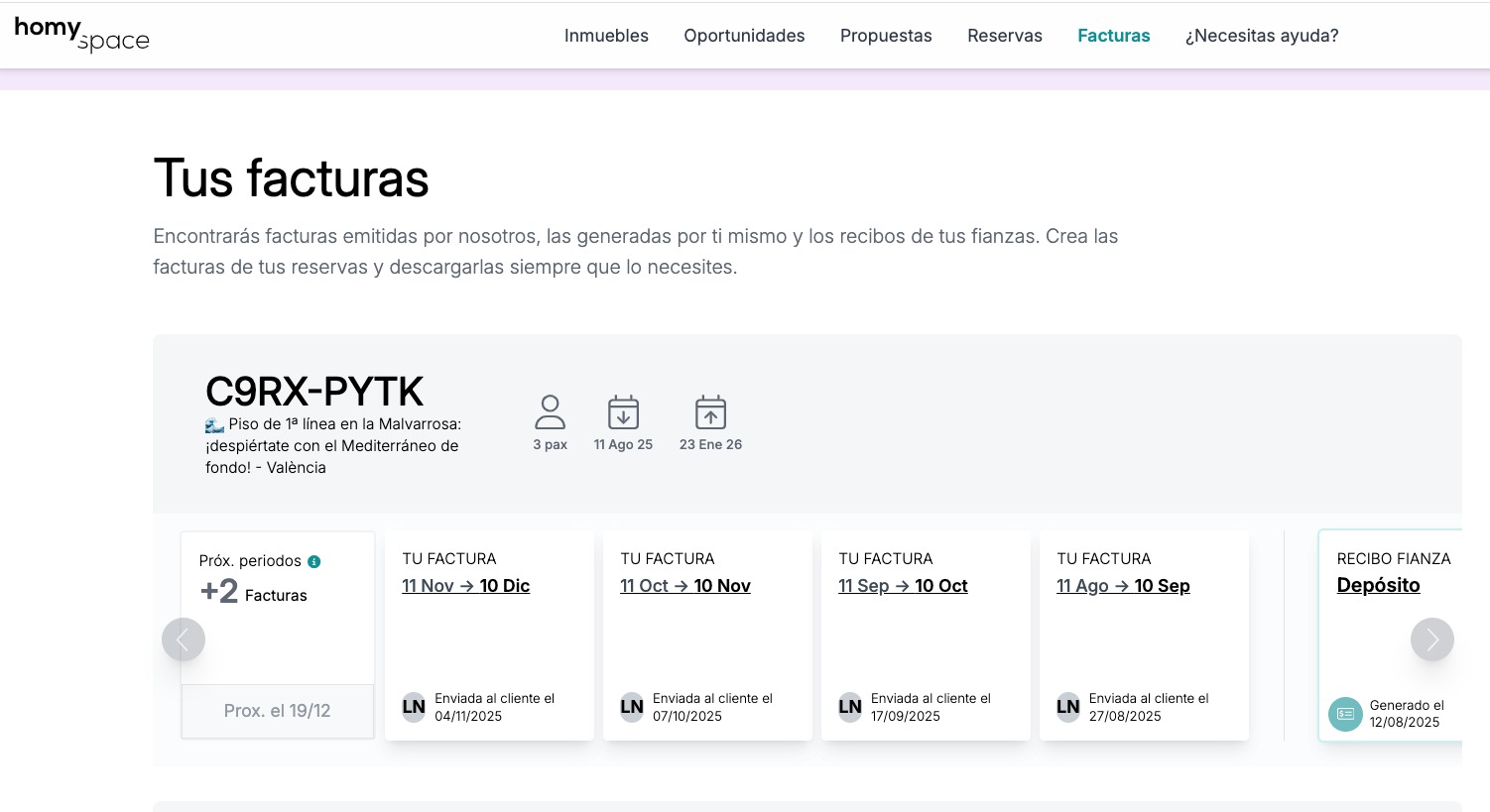This screenshot has width=1490, height=812.
Task: Click the Prox. el 19/12 button
Action: [x=278, y=711]
